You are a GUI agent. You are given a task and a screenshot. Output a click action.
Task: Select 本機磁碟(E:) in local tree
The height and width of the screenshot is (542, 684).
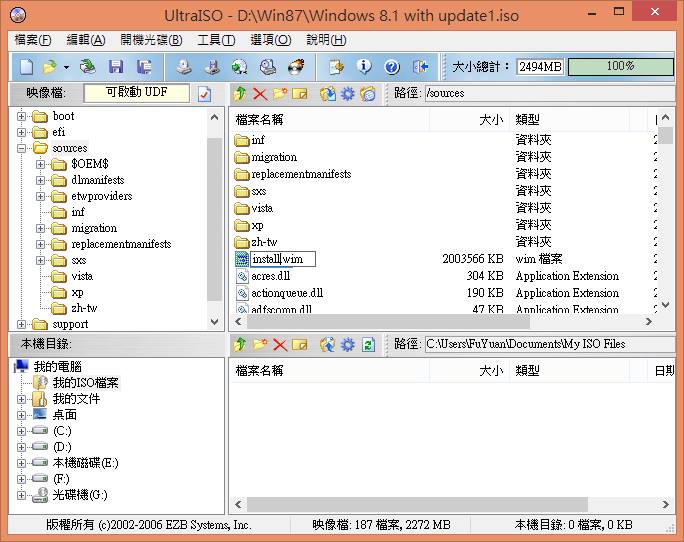point(86,463)
